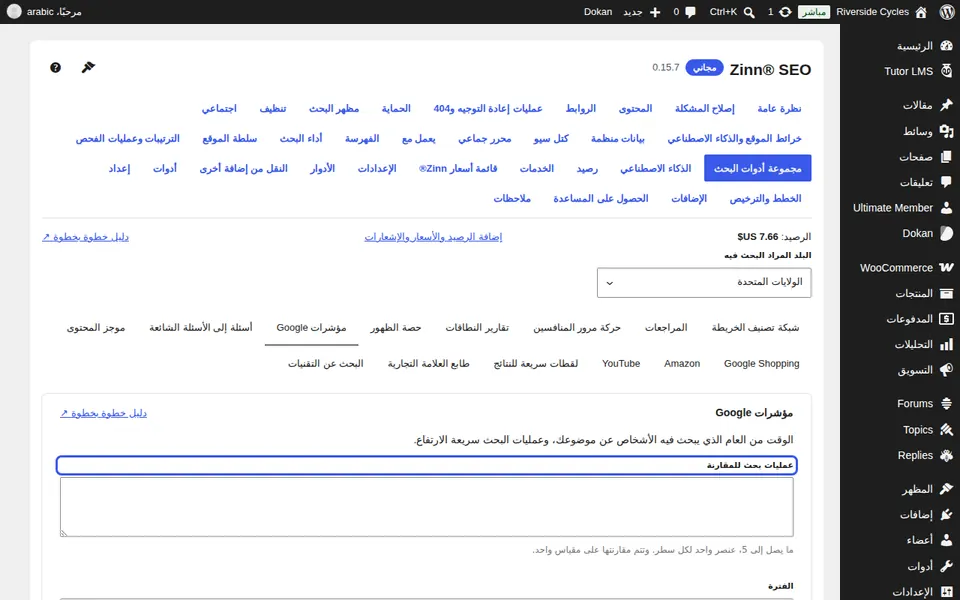
Task: Click the WordPress logo icon
Action: [947, 12]
